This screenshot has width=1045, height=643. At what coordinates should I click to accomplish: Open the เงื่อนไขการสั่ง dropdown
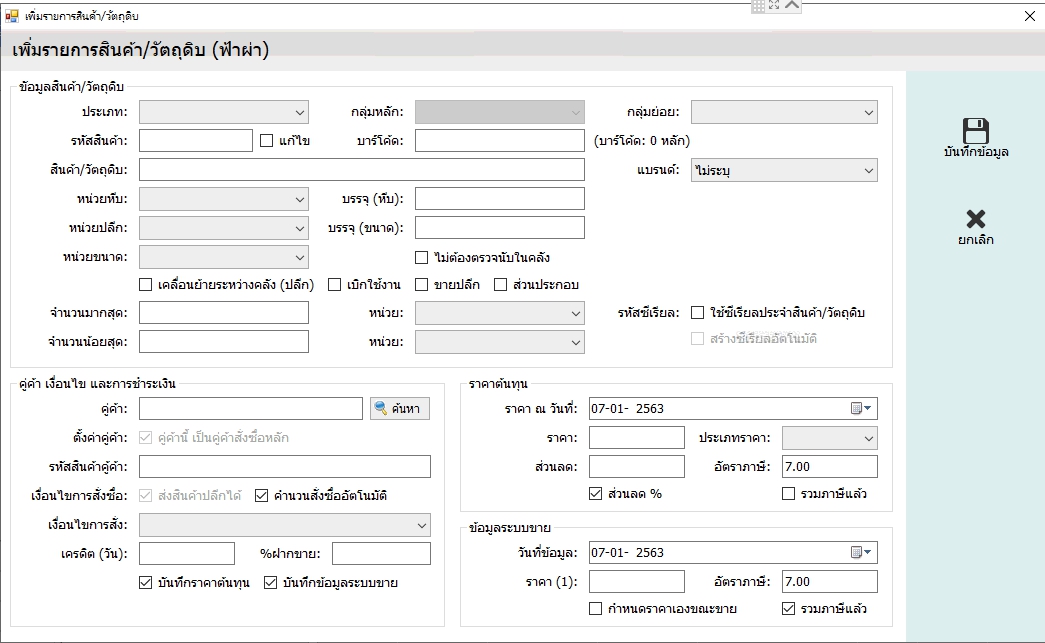point(285,525)
